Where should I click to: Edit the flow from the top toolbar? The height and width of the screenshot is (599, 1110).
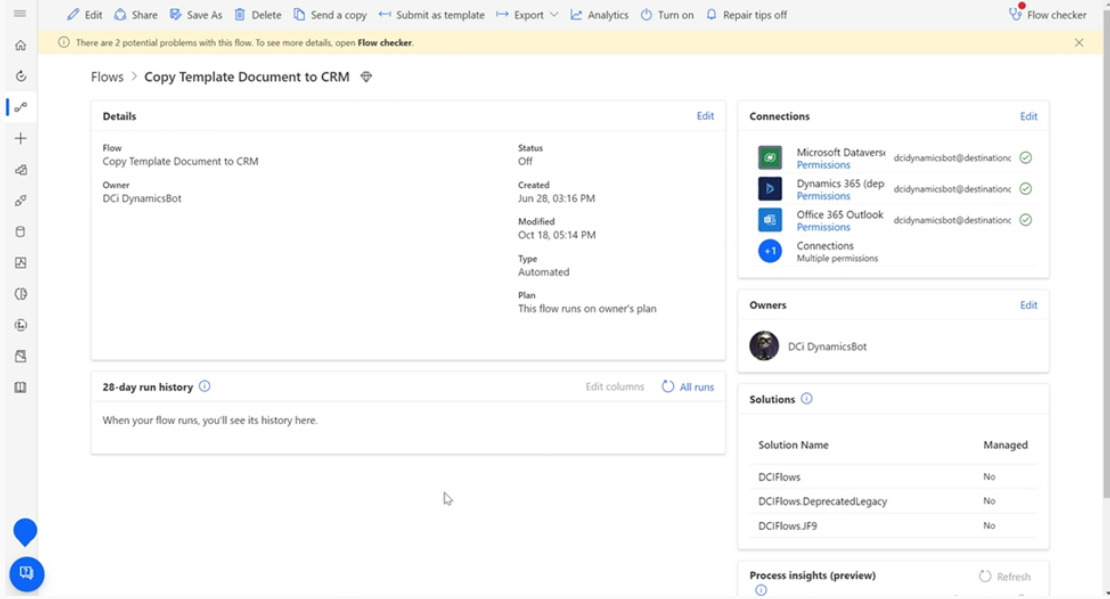click(84, 15)
